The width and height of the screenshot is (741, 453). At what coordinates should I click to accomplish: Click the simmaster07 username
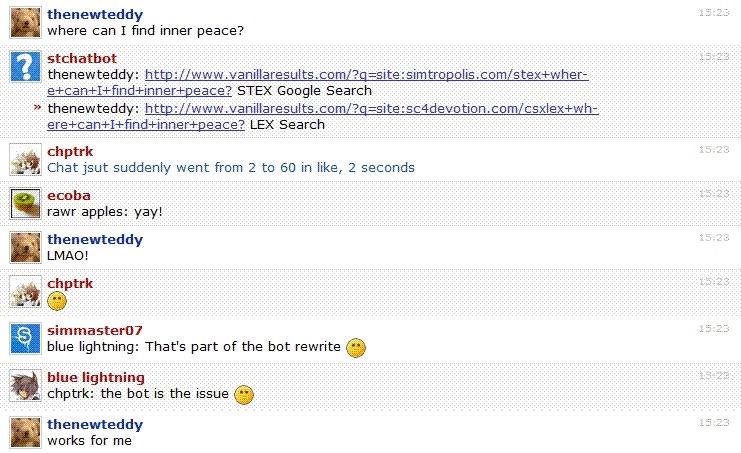point(95,331)
